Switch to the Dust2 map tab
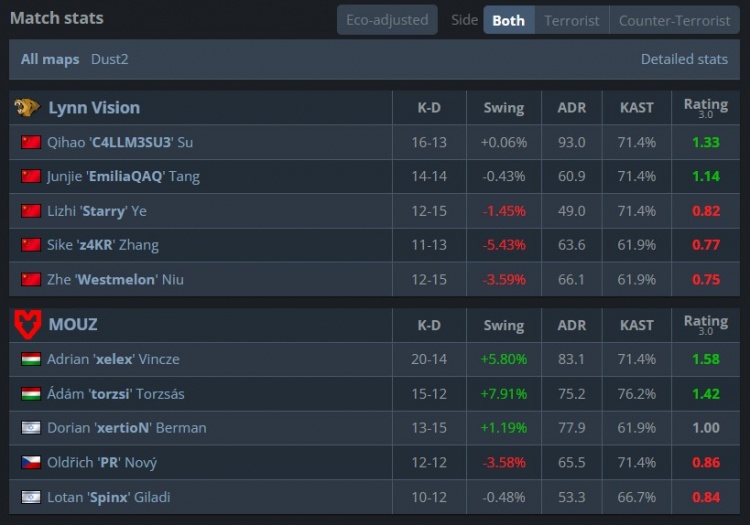750x525 pixels. click(x=110, y=59)
